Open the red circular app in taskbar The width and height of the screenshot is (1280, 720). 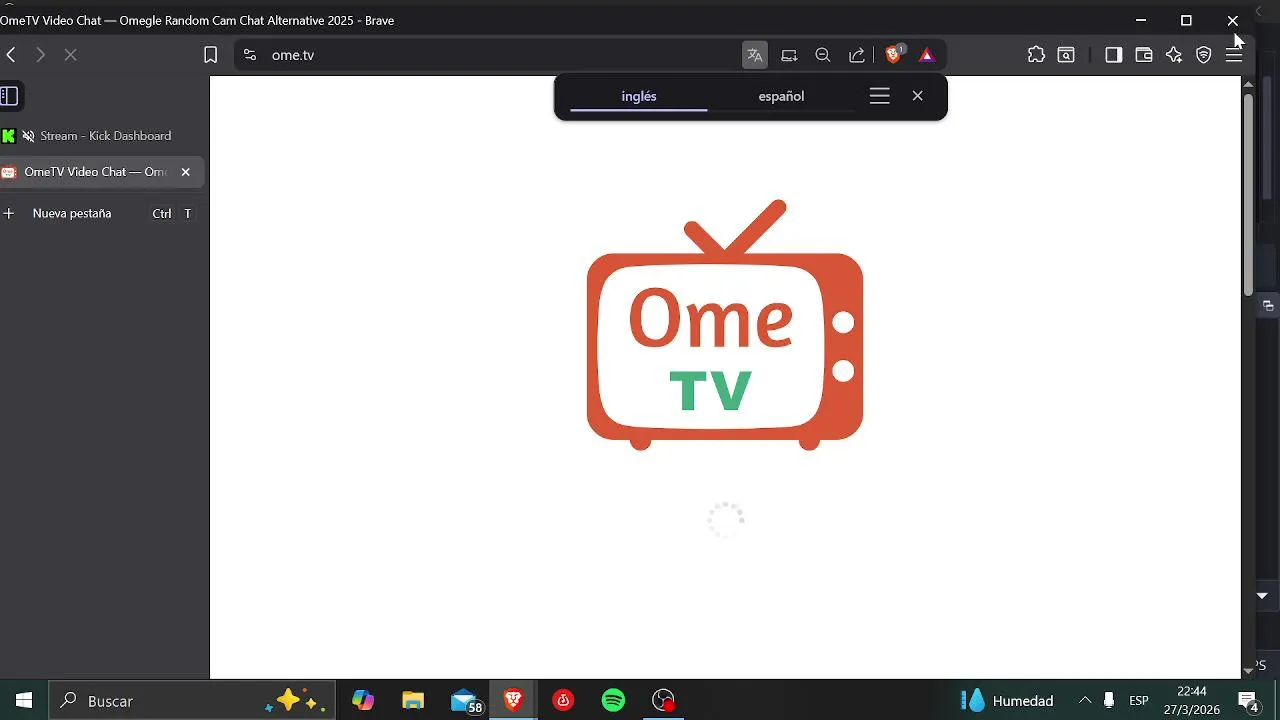pyautogui.click(x=563, y=700)
